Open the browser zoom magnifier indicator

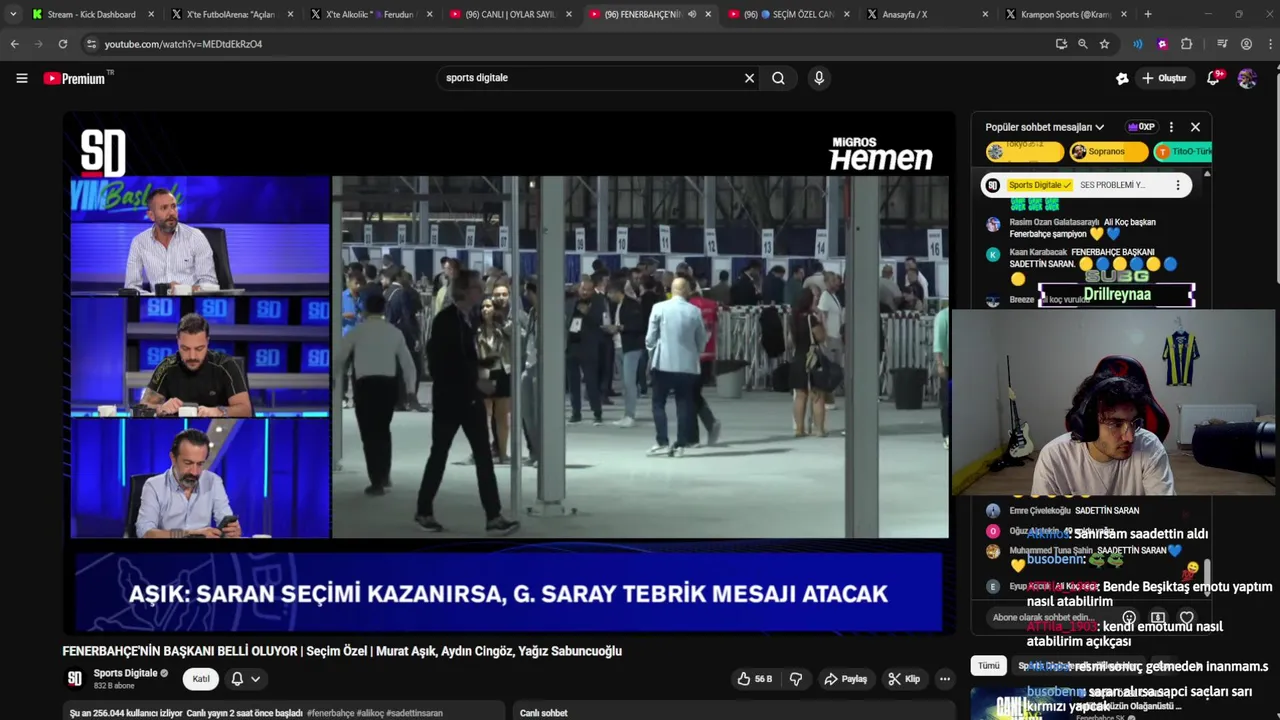point(1082,44)
